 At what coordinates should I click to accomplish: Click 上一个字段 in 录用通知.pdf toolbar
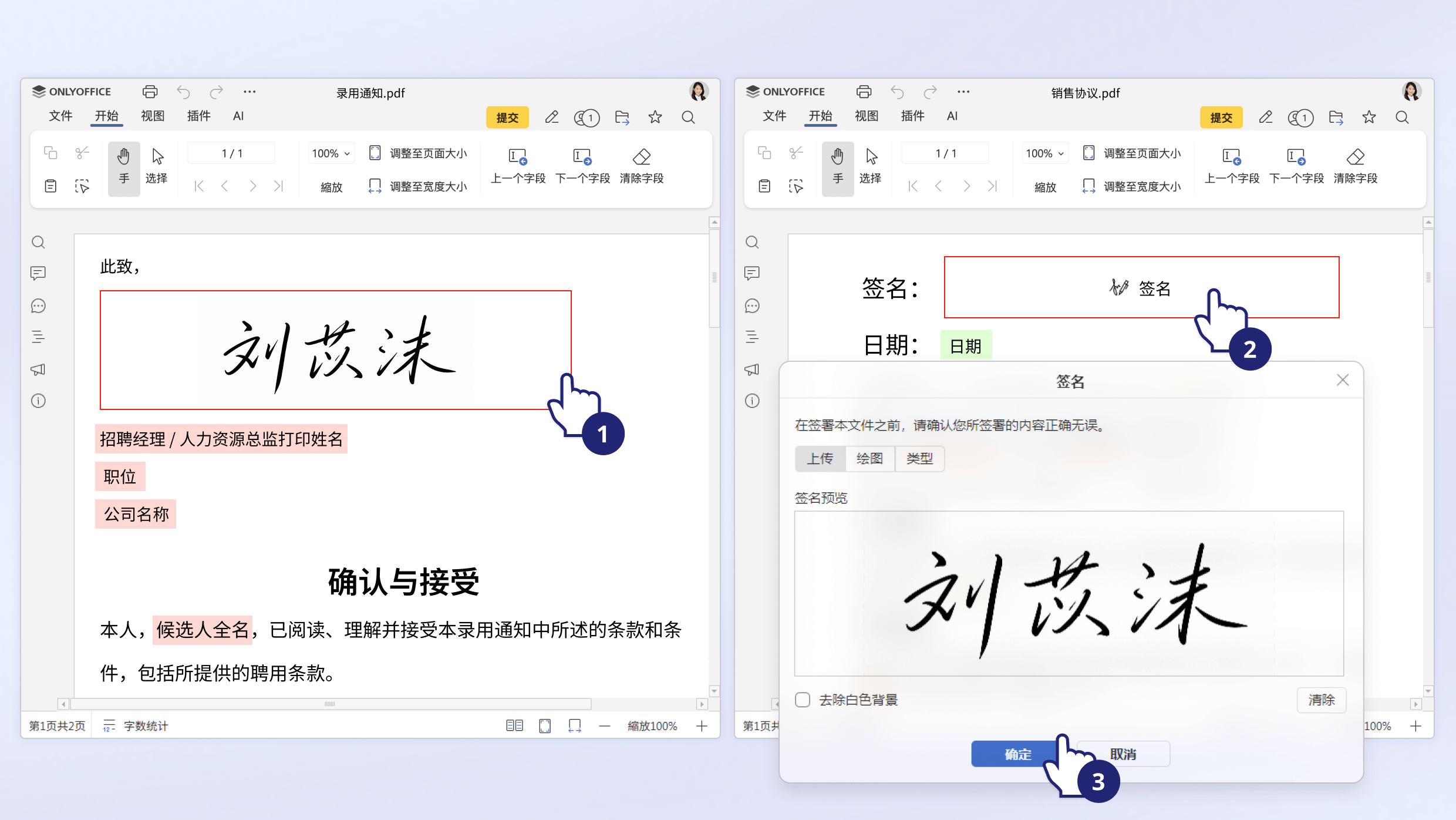pos(518,167)
